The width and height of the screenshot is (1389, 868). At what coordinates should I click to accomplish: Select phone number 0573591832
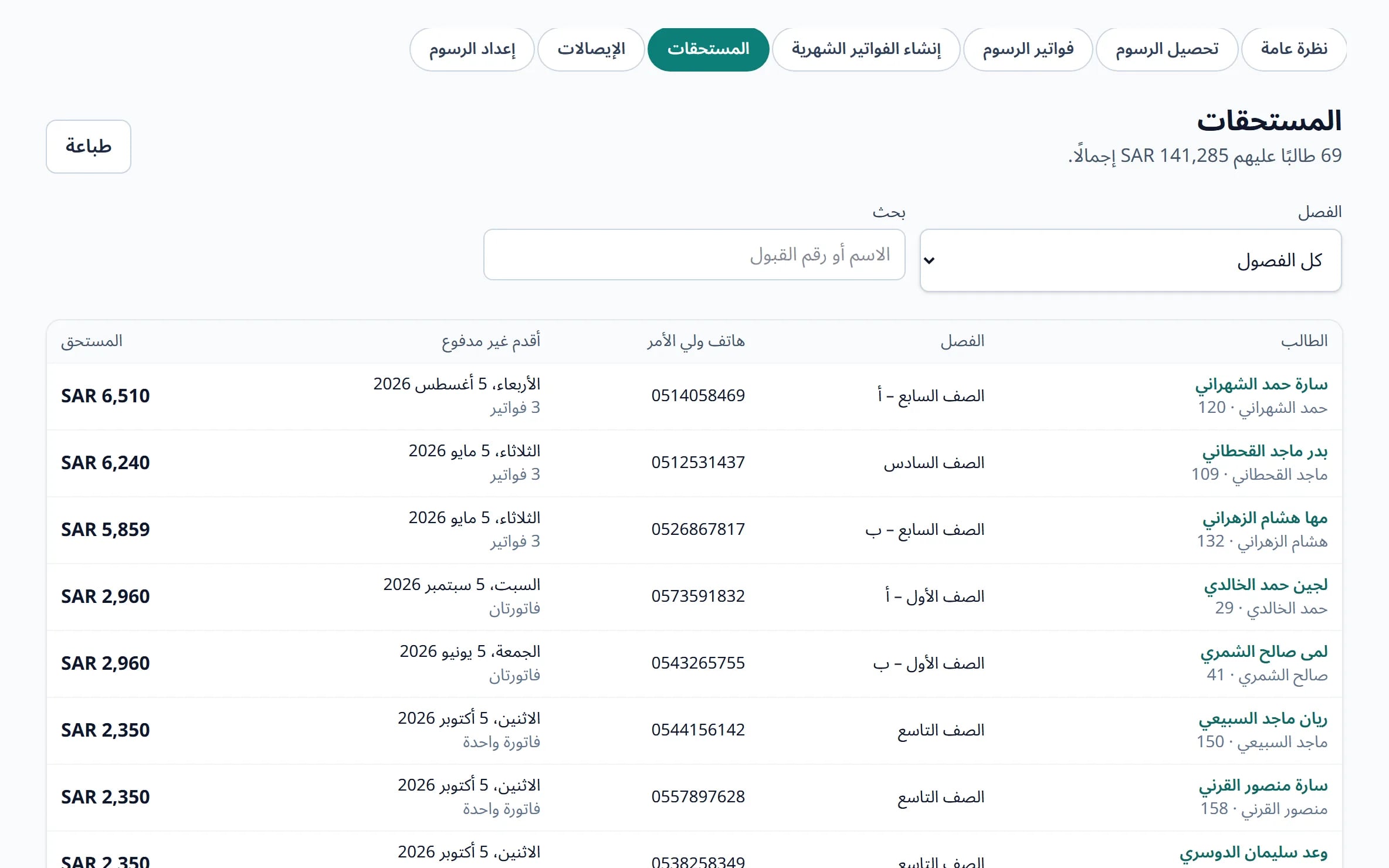(x=698, y=596)
